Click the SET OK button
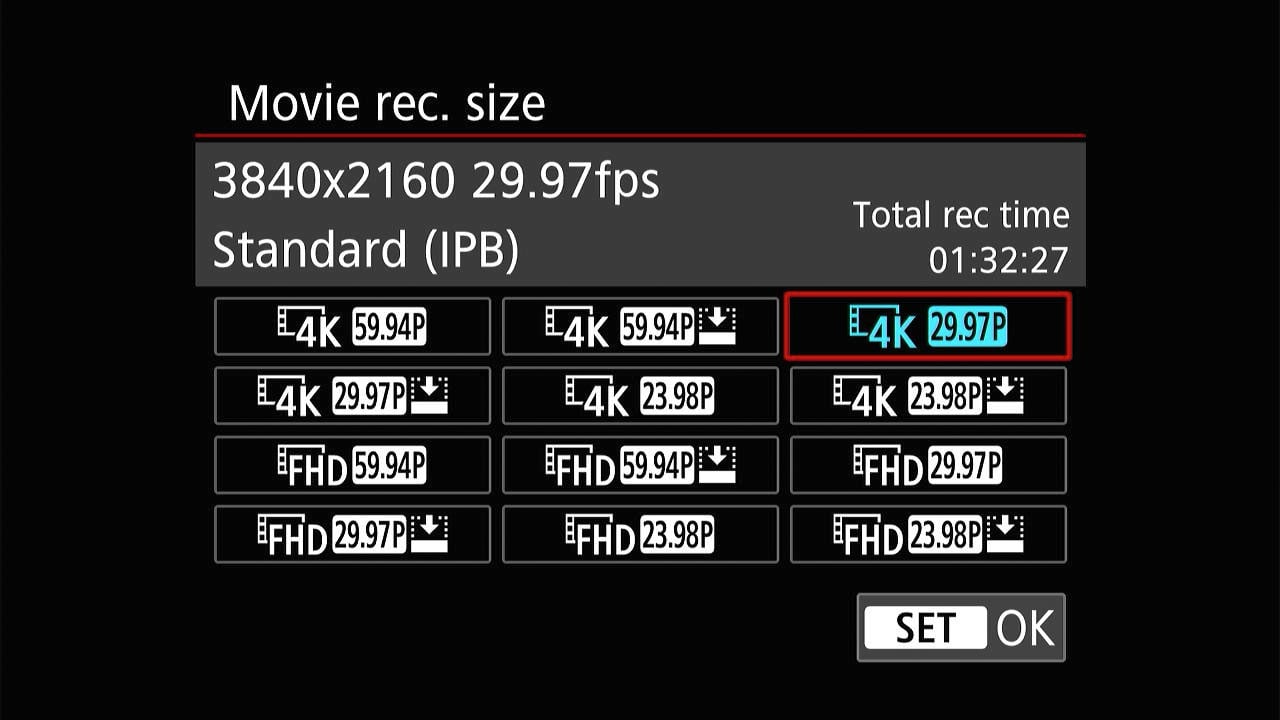Viewport: 1280px width, 720px height. point(961,627)
